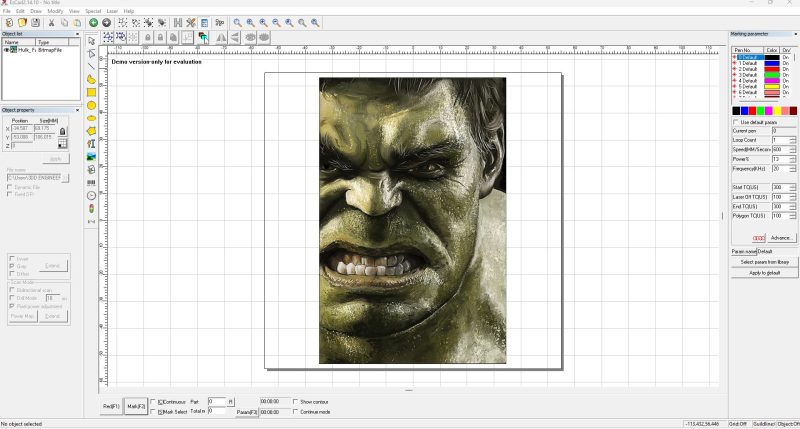Click the New file icon in toolbar

pos(9,22)
